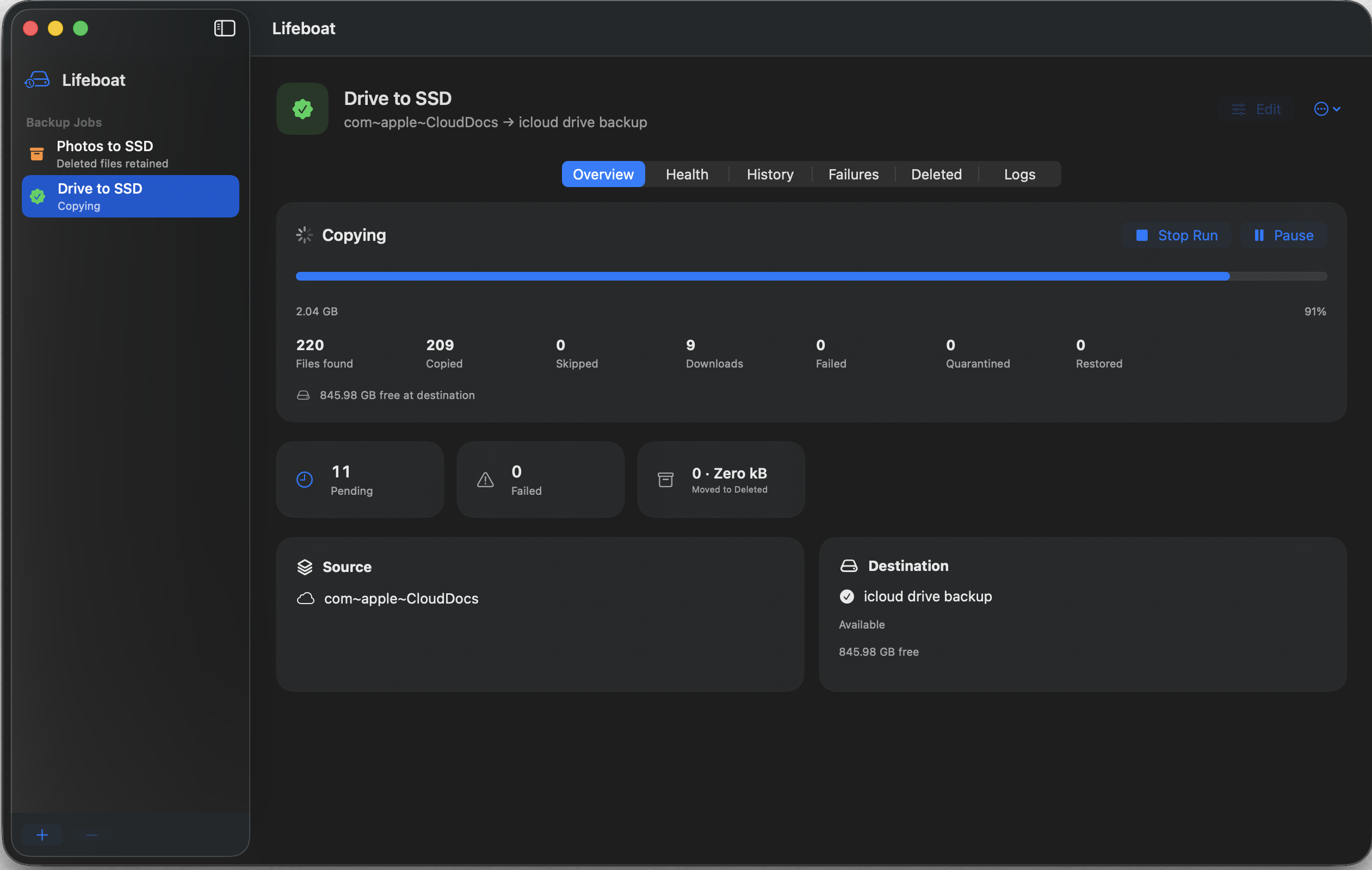Click the warning triangle on Failed card

[485, 480]
